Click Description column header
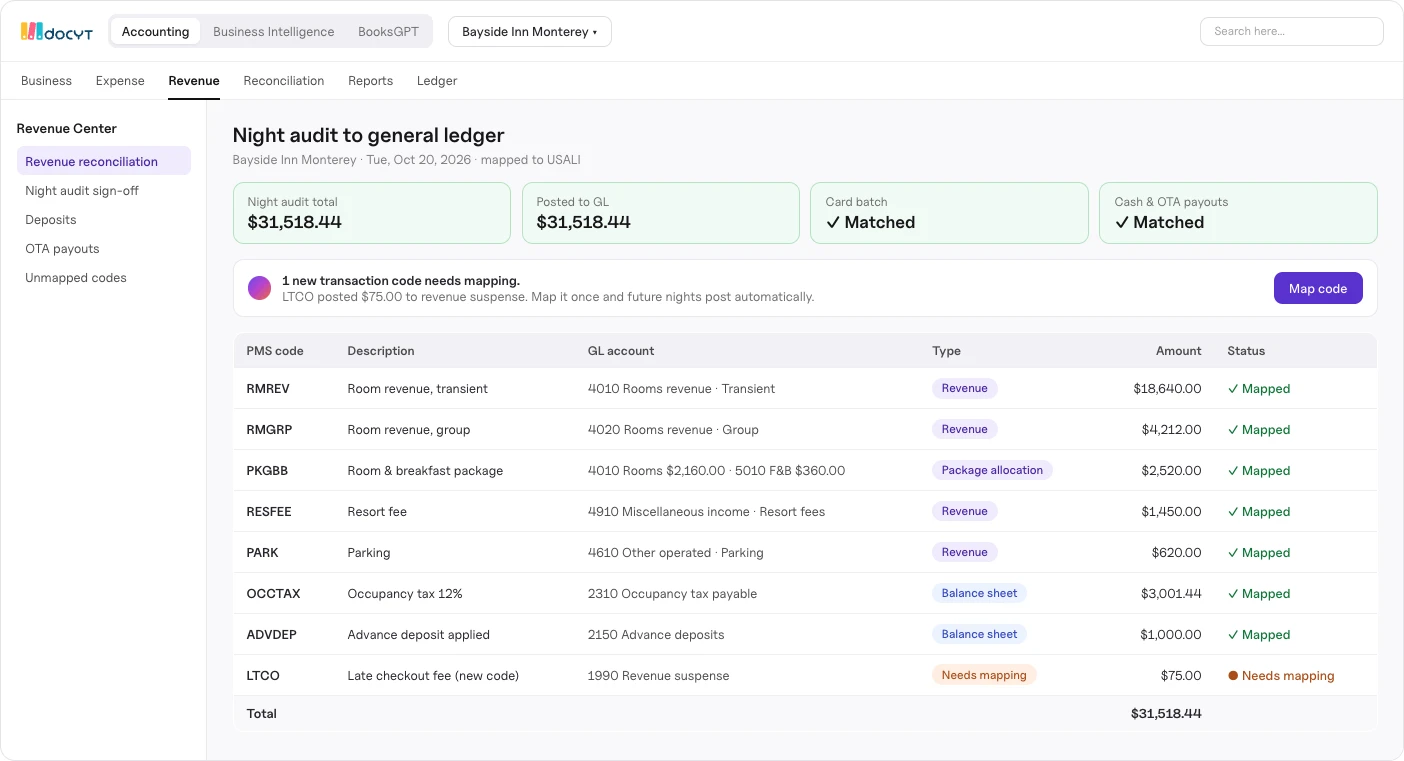 pyautogui.click(x=381, y=351)
